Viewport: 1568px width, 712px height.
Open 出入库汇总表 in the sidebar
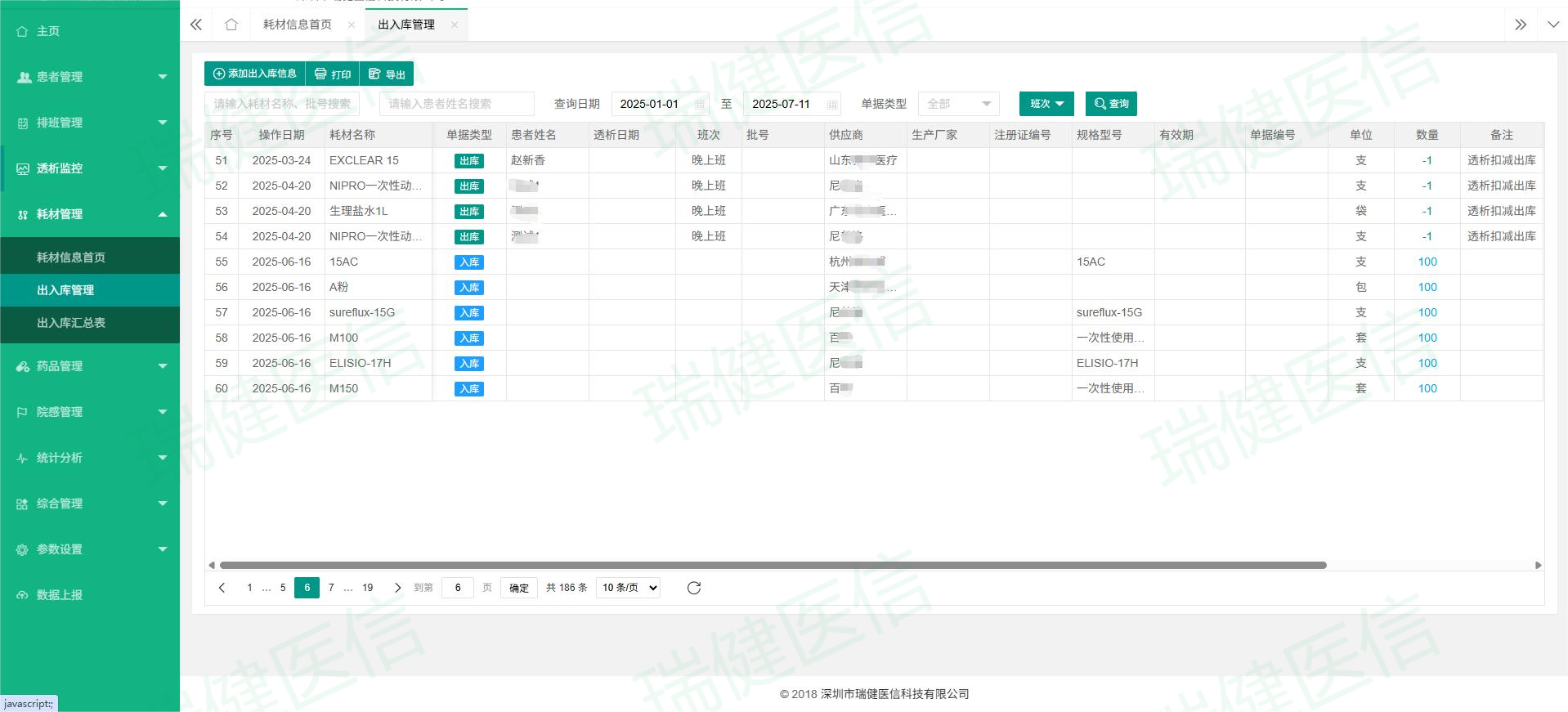71,323
